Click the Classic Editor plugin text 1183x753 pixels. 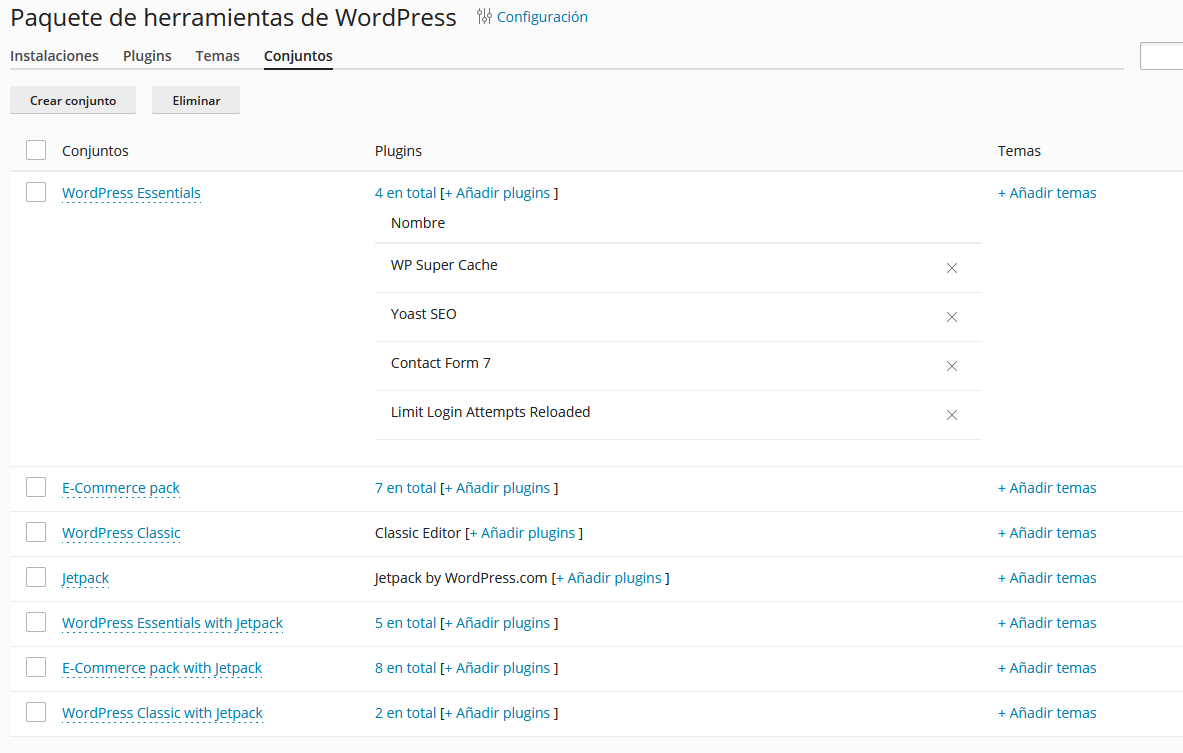[417, 533]
